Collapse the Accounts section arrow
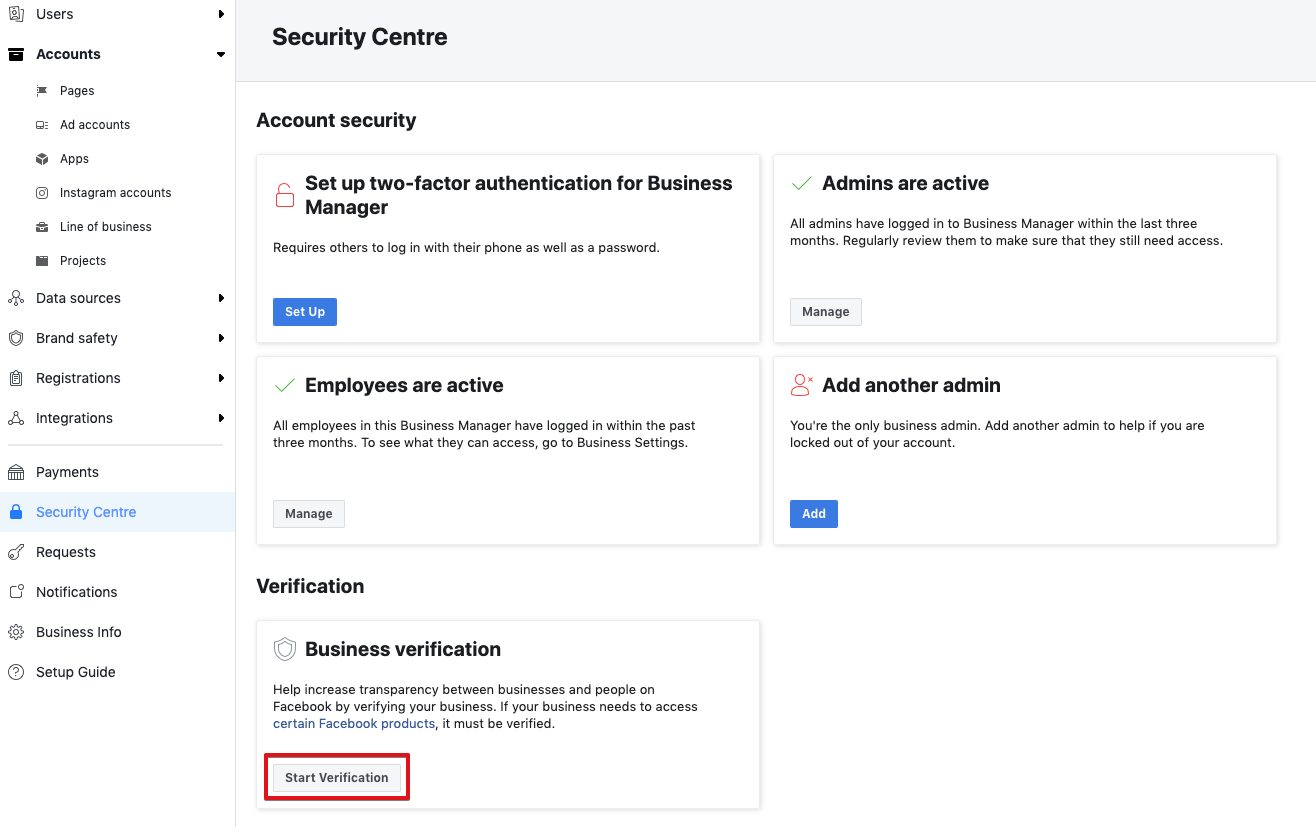This screenshot has height=827, width=1316. (x=221, y=54)
